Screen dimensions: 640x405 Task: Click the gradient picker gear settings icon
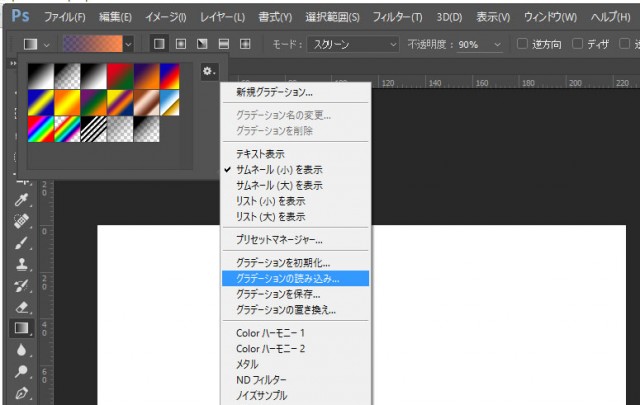click(x=208, y=72)
